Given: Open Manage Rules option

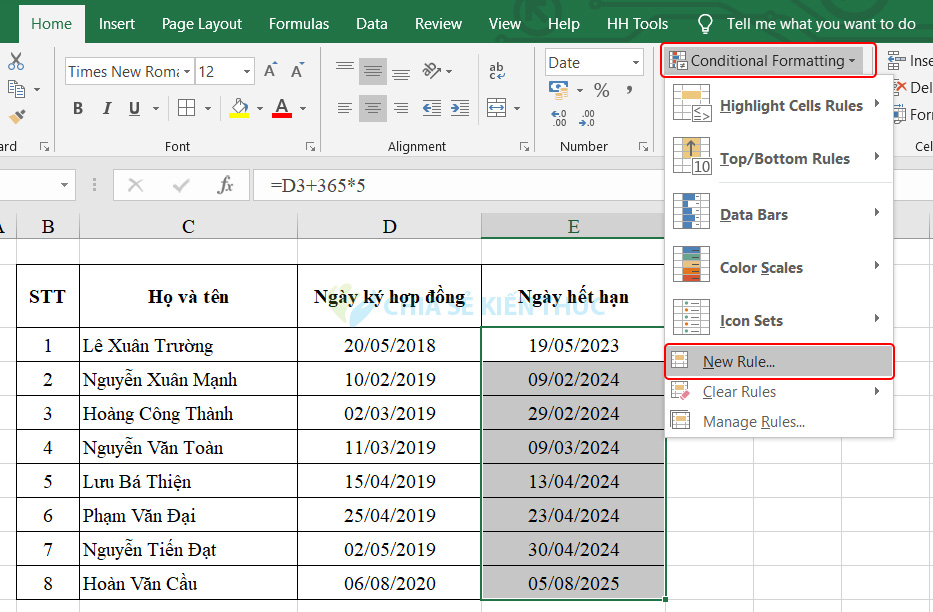Looking at the screenshot, I should 753,422.
